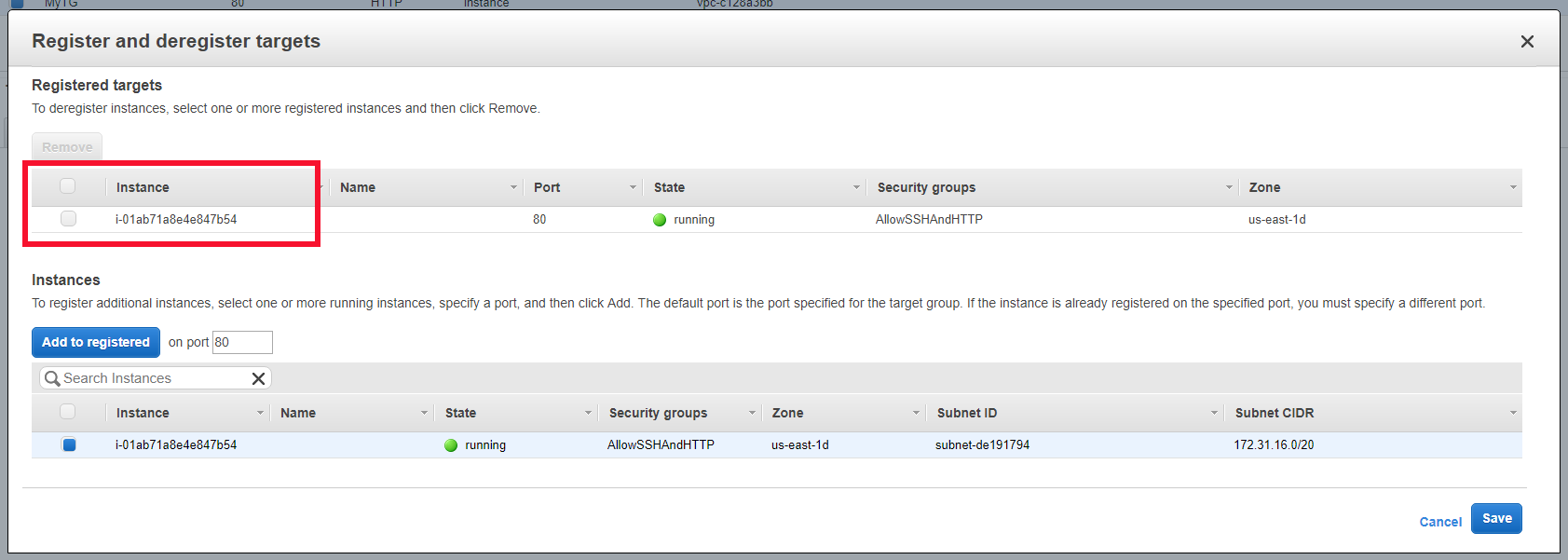Click Subnet CIDR column header
Screen dimensions: 1568x560
click(x=1274, y=413)
